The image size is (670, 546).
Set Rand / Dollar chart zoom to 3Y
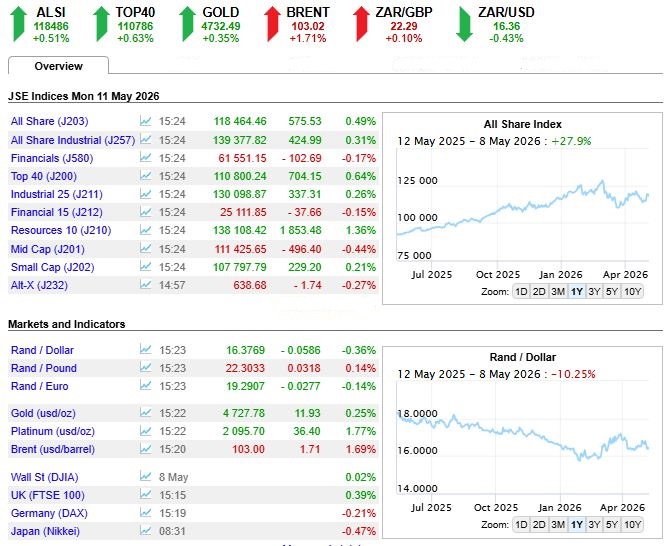point(594,525)
